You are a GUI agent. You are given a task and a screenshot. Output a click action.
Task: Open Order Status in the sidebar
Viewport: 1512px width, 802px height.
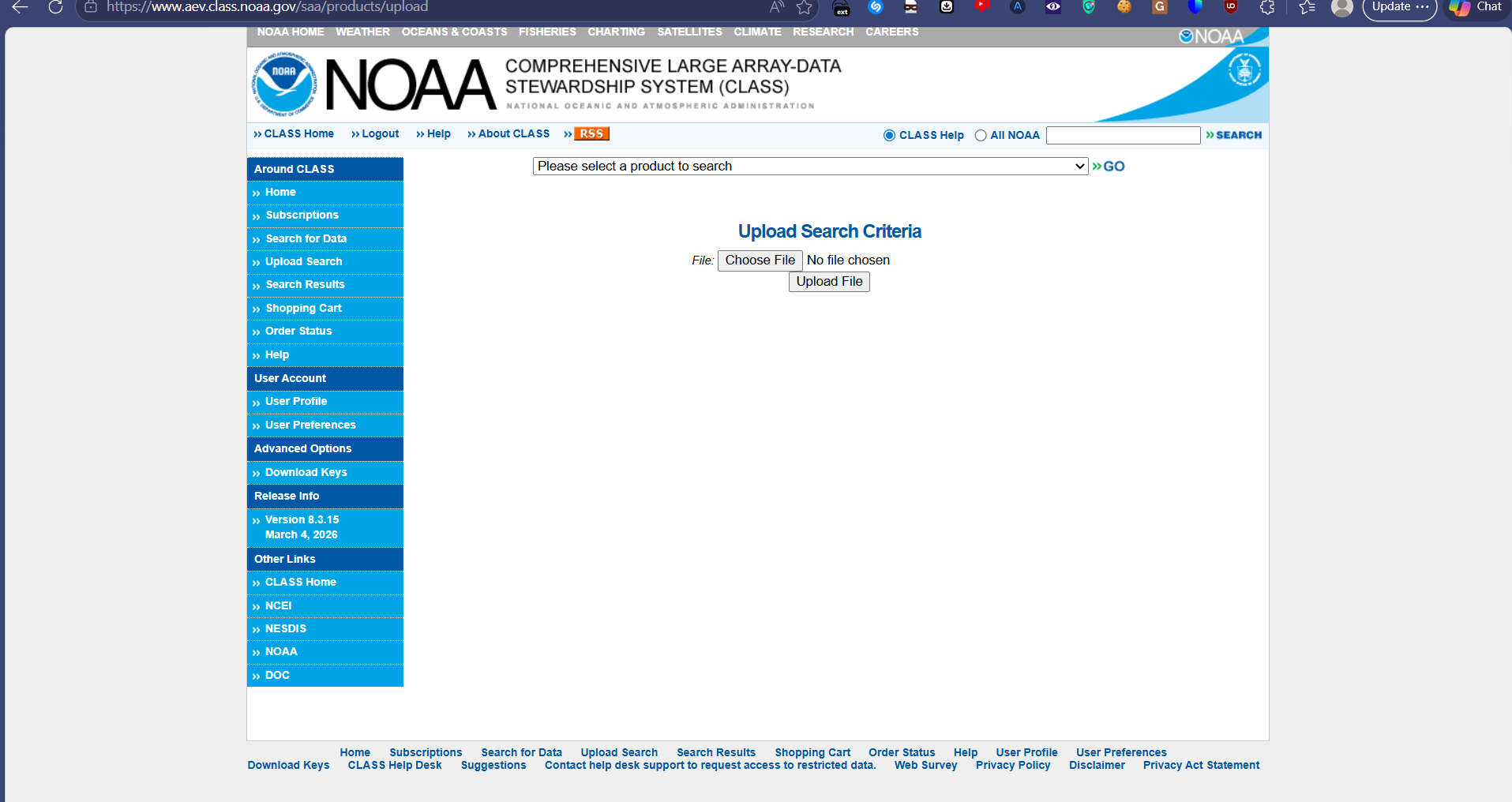pyautogui.click(x=298, y=331)
